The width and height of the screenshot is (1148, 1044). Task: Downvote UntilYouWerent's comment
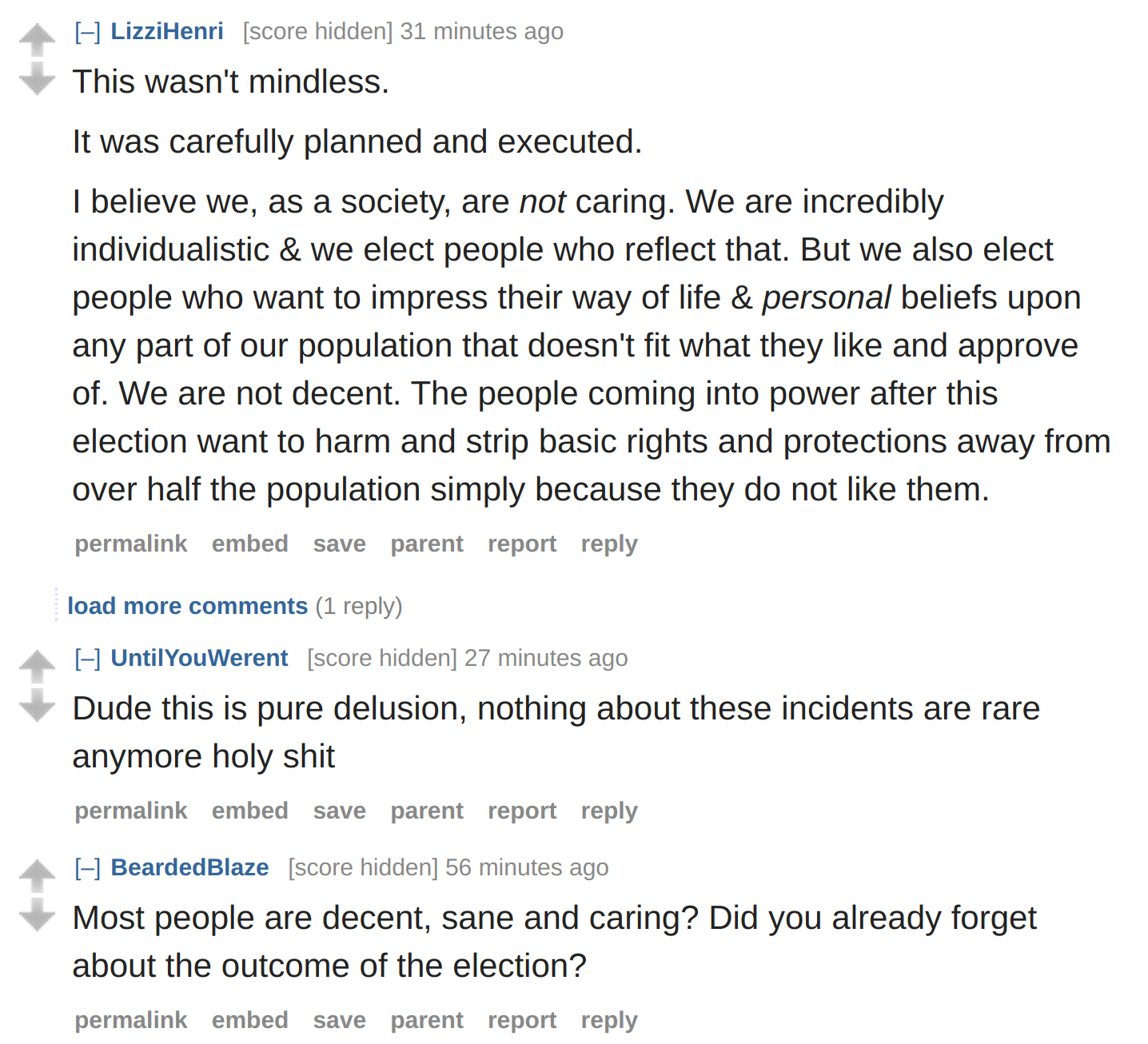coord(37,706)
